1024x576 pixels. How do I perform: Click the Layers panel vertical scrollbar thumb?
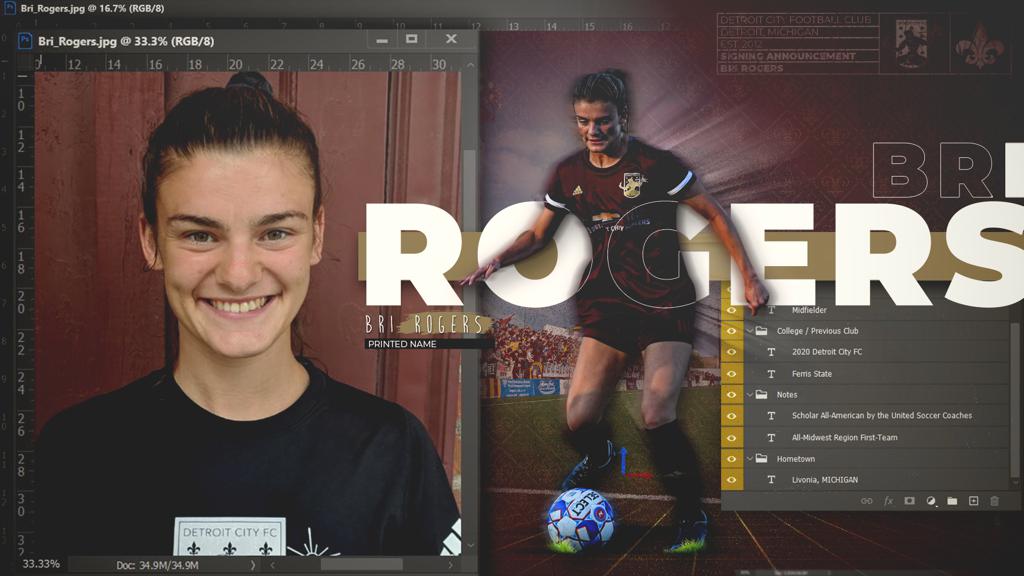1016,398
